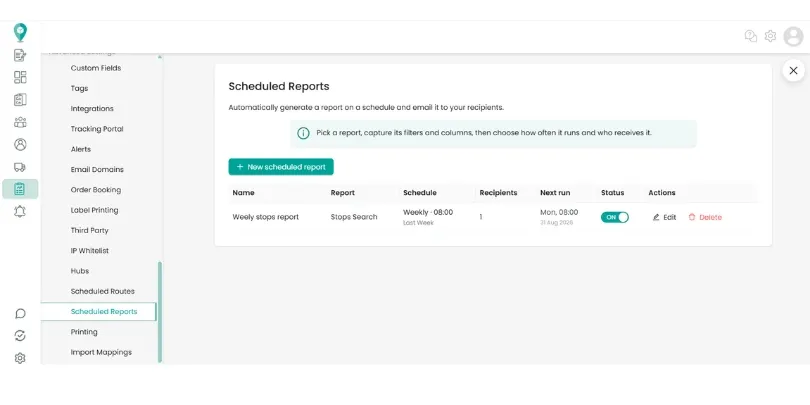Delete the Weely stops report
The image size is (810, 405).
[x=705, y=217]
